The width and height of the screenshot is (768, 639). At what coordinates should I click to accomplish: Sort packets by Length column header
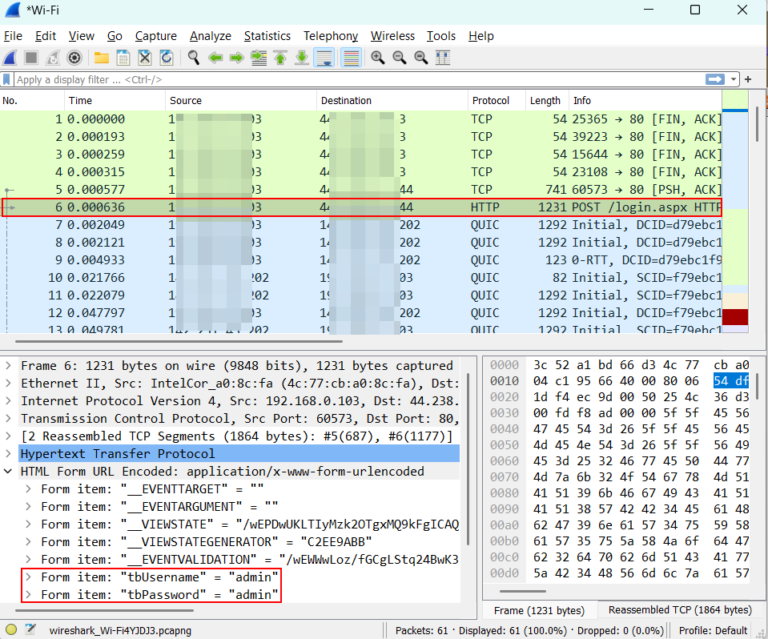coord(547,100)
